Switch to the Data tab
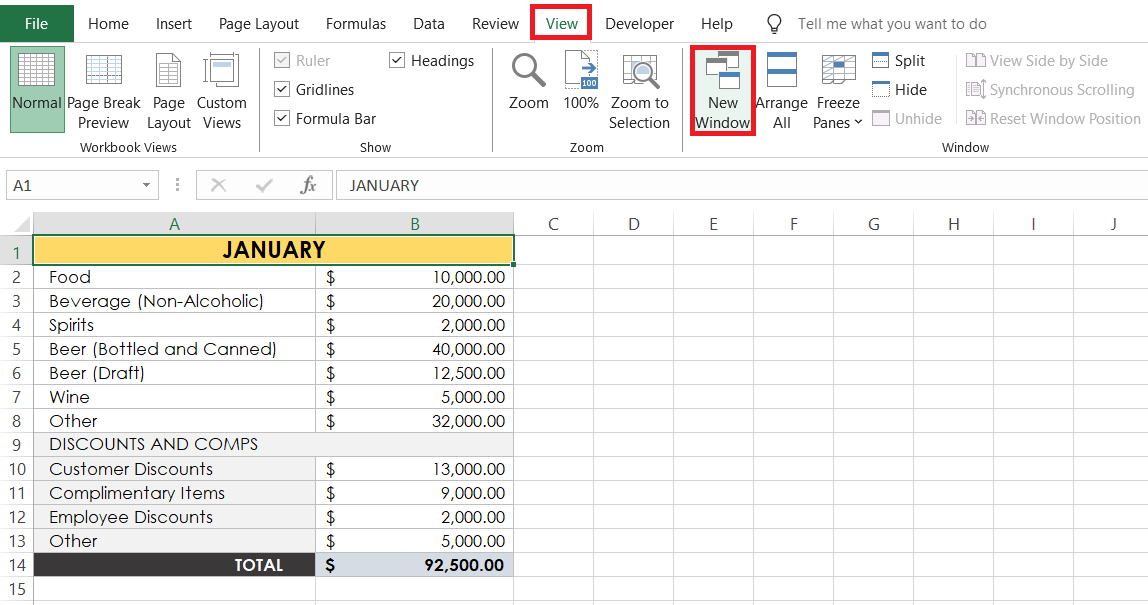 428,23
